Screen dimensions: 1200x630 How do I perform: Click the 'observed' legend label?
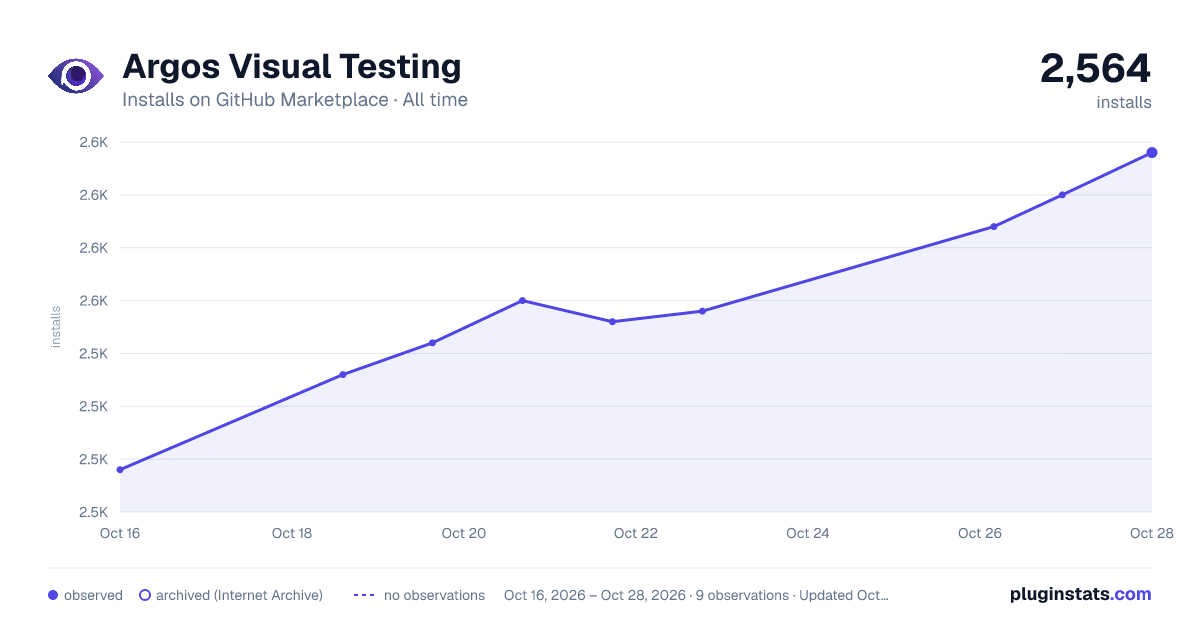coord(93,595)
